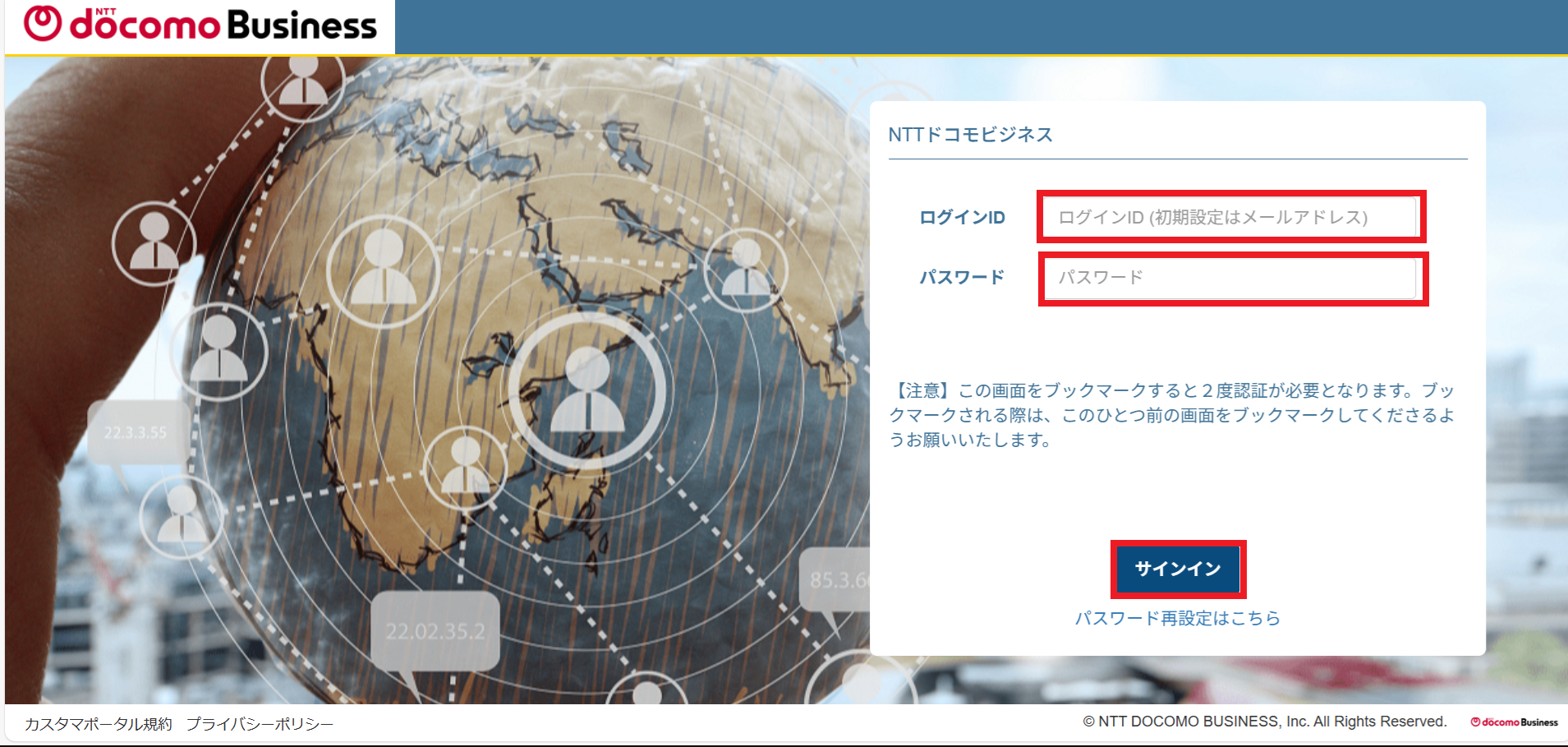Click the ログインID label text
This screenshot has height=747, width=1568.
(x=962, y=218)
